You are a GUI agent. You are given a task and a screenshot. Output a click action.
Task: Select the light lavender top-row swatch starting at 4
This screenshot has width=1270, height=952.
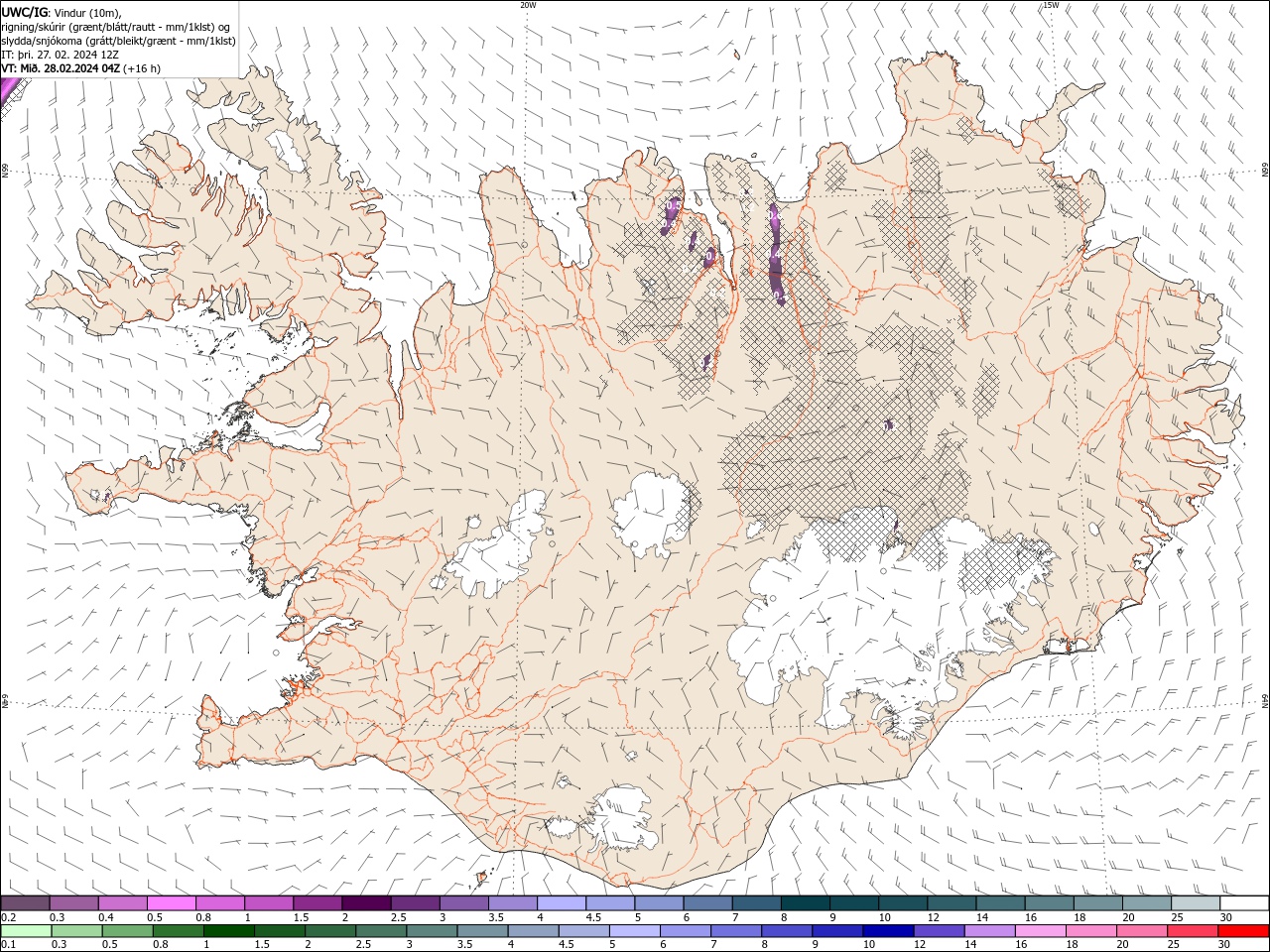click(x=562, y=902)
